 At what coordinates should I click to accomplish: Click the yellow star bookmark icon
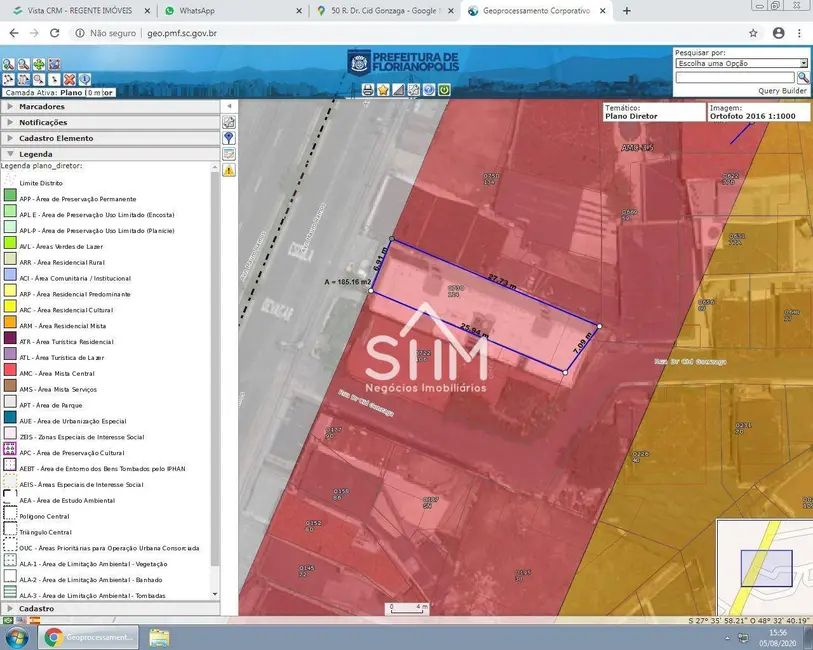383,90
